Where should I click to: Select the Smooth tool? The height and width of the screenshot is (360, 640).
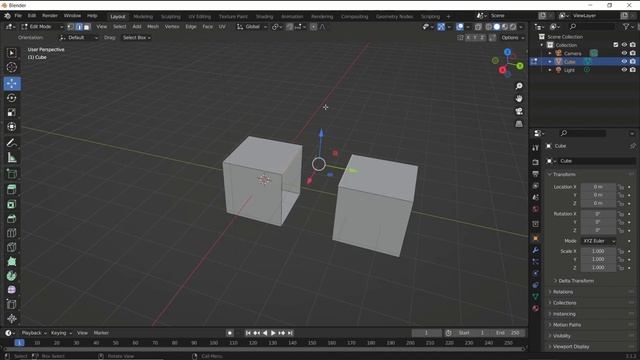(x=11, y=290)
